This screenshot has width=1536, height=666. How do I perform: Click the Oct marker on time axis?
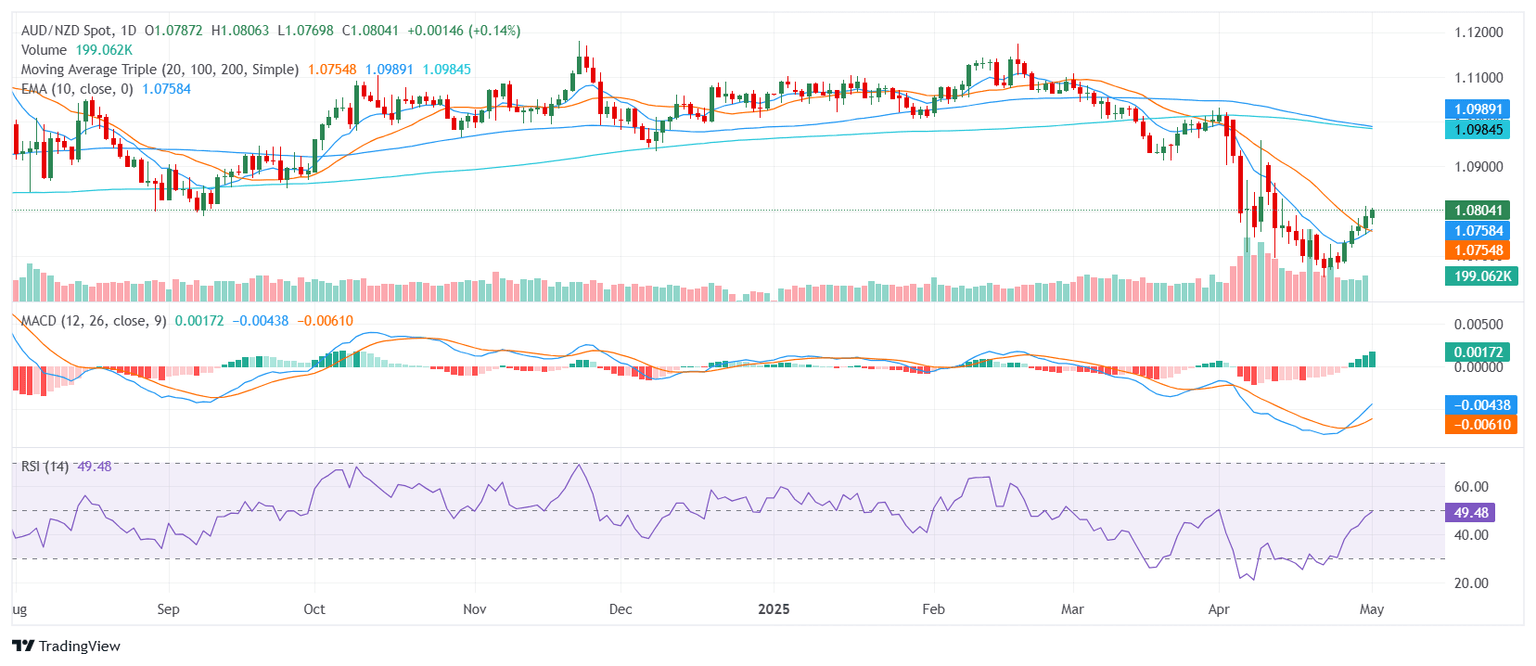coord(314,608)
